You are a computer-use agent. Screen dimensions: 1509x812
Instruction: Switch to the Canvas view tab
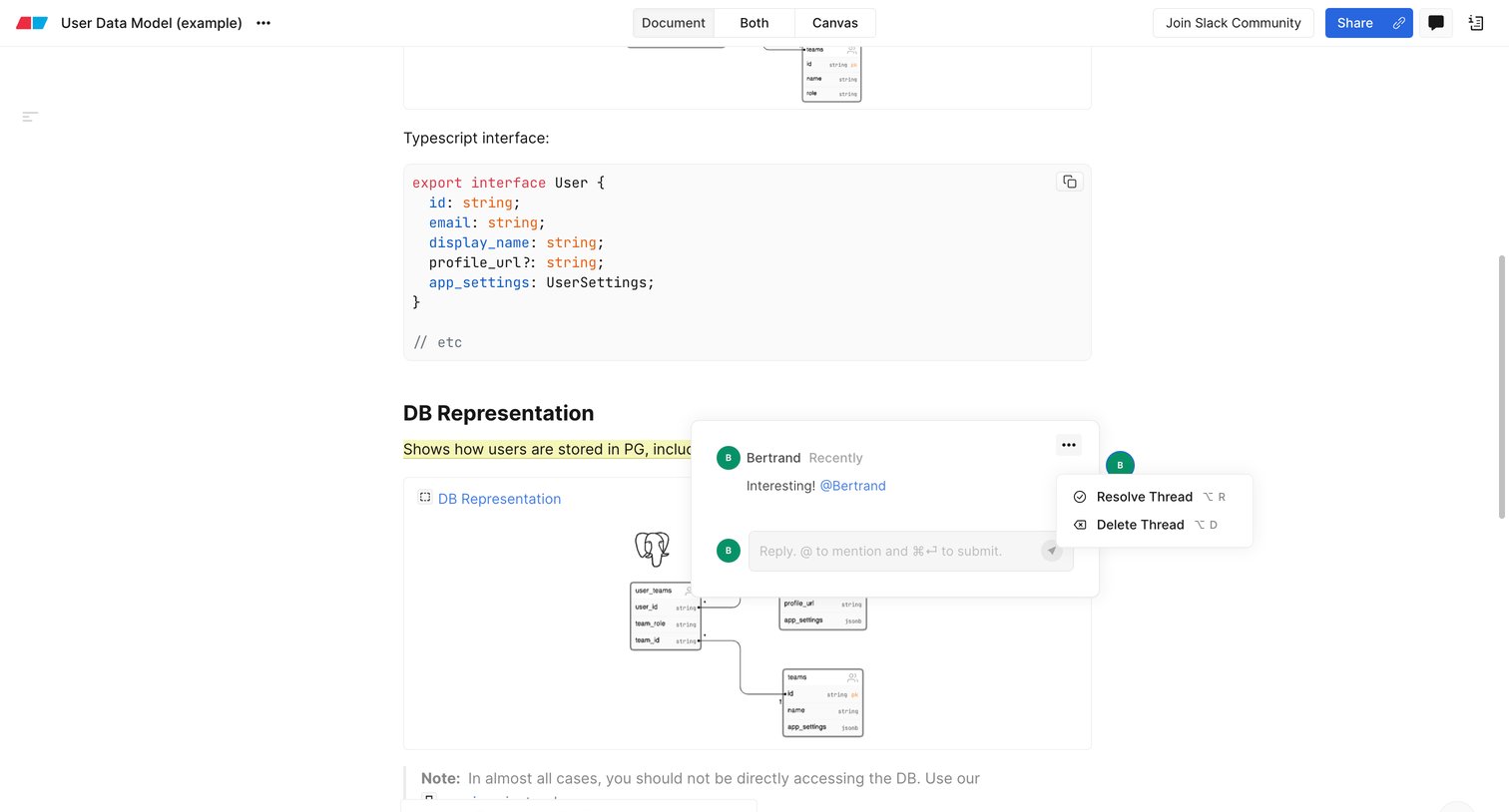click(835, 23)
